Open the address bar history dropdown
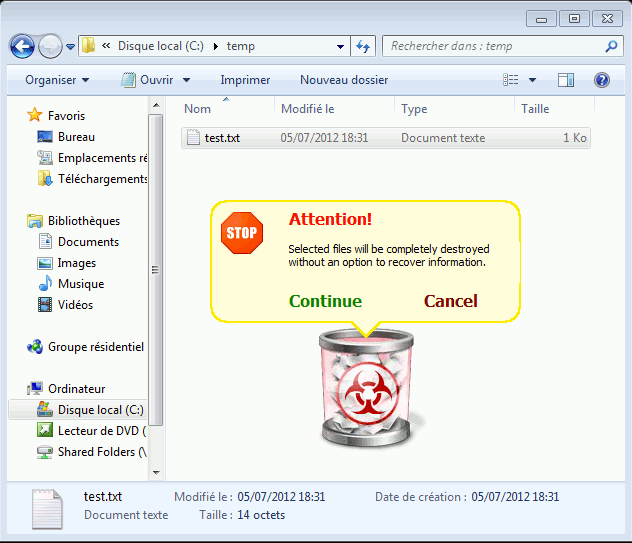The height and width of the screenshot is (543, 632). coord(341,46)
